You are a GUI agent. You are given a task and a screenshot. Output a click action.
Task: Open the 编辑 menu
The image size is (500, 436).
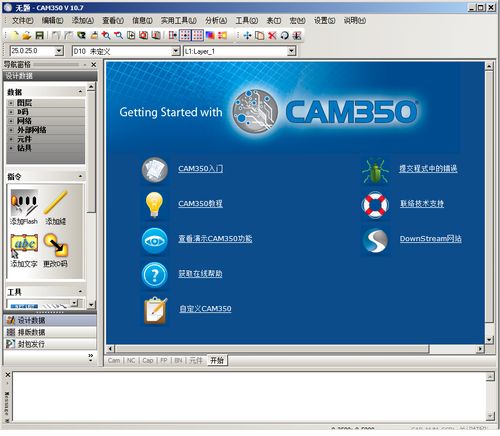pos(52,21)
